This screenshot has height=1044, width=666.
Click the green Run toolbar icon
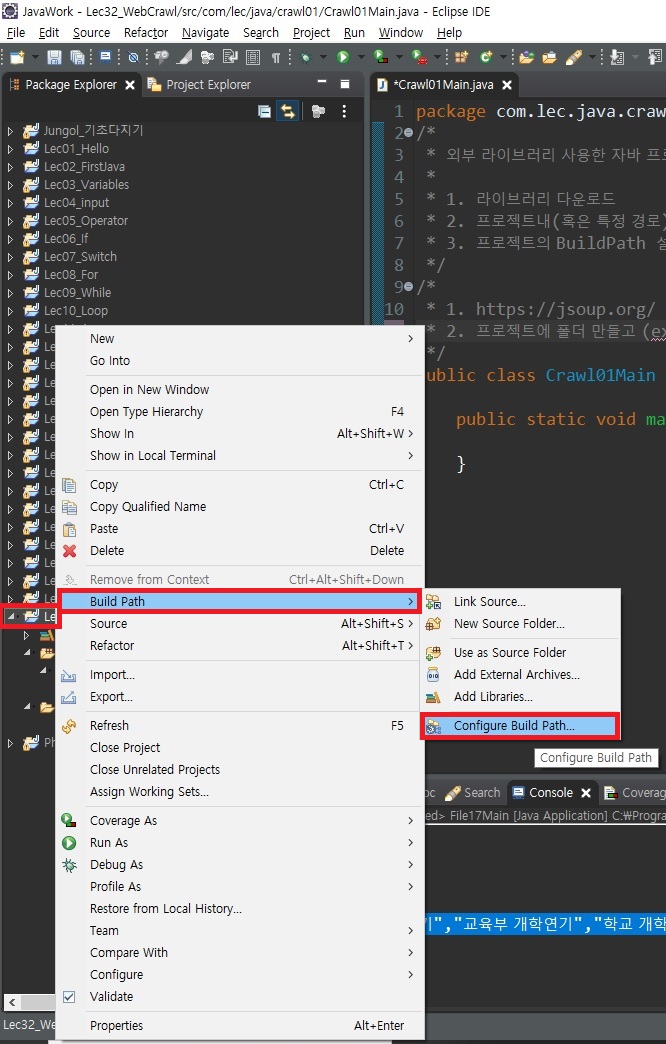343,57
